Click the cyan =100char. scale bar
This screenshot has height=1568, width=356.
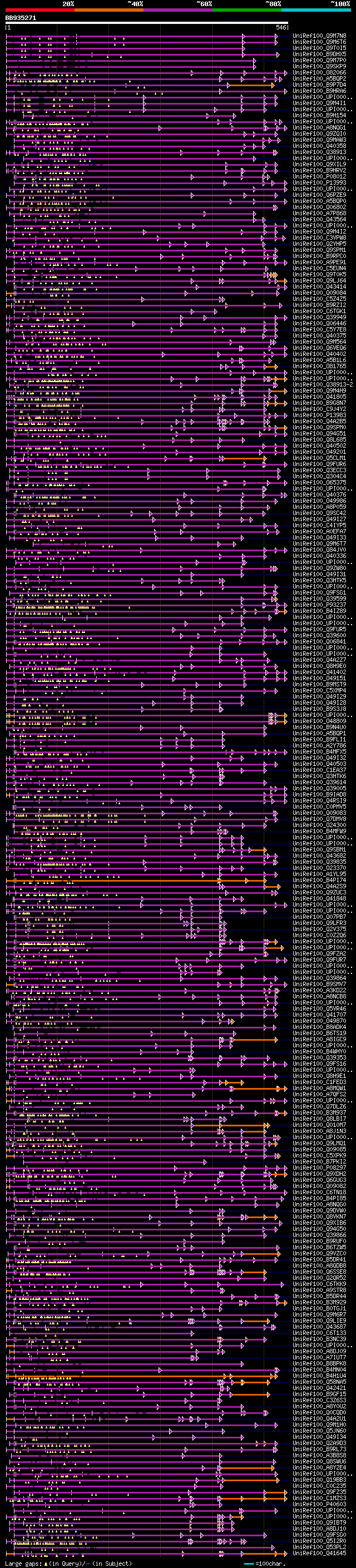(248, 1564)
